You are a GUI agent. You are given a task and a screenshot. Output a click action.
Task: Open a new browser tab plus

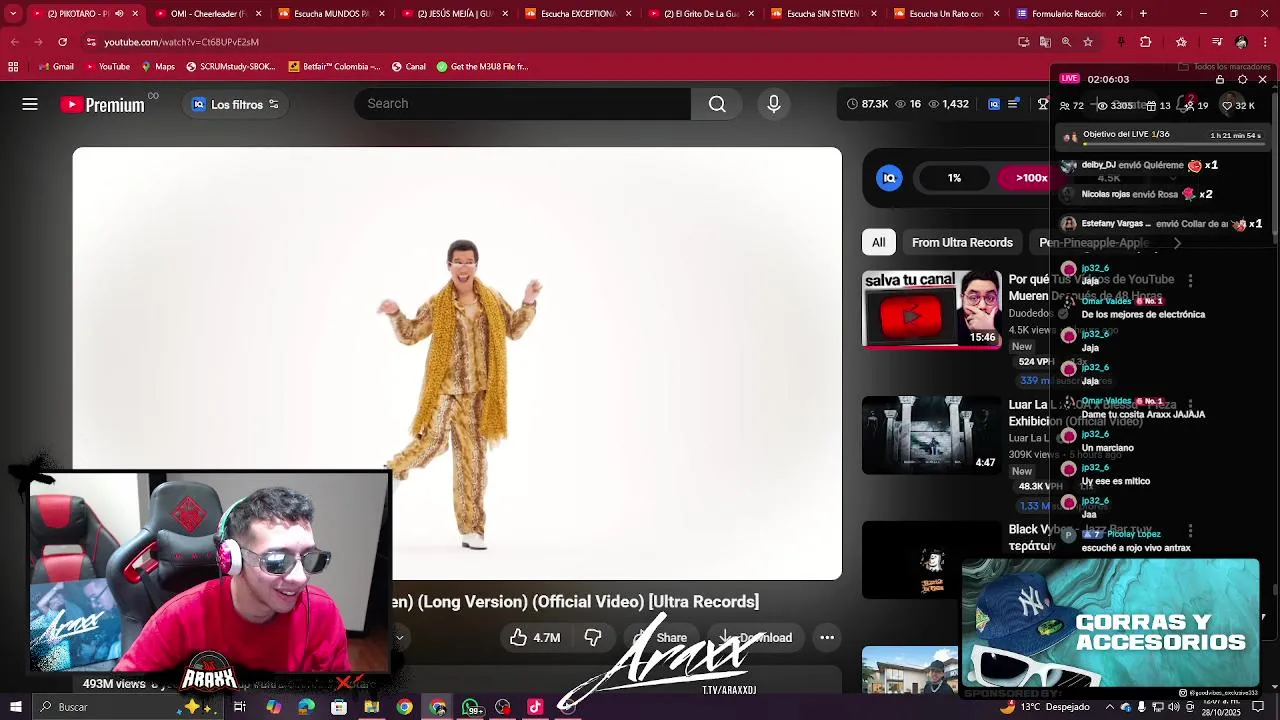click(1143, 14)
